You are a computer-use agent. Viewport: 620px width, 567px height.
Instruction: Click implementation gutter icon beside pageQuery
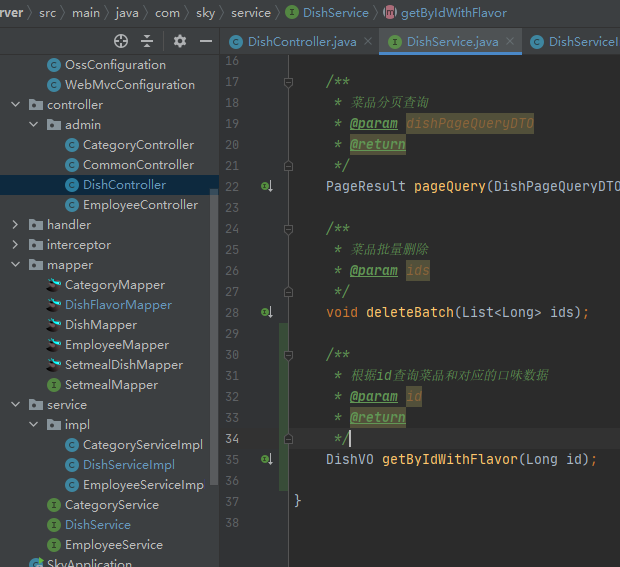pos(267,186)
